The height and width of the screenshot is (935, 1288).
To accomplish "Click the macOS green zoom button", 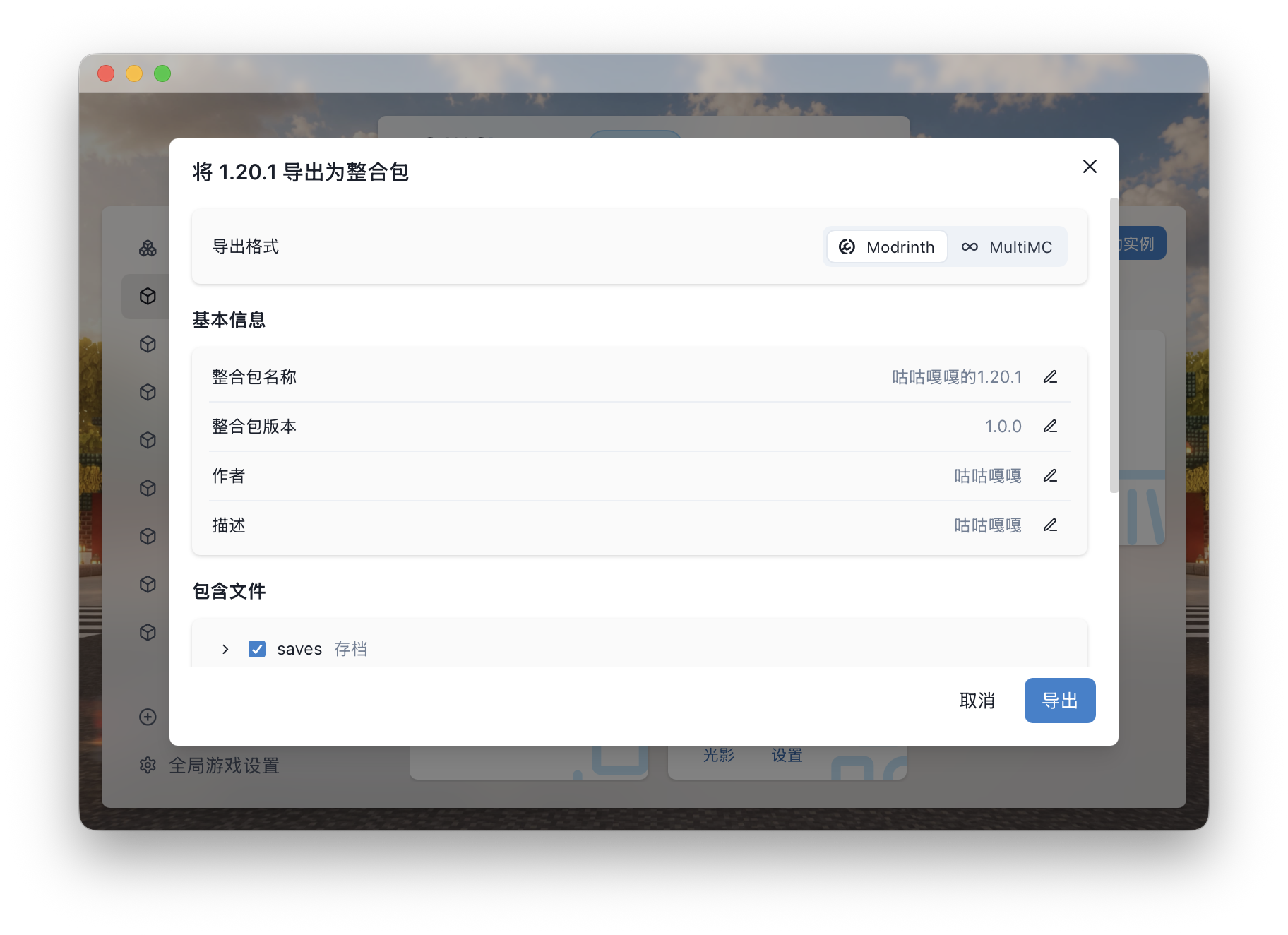I will coord(162,73).
